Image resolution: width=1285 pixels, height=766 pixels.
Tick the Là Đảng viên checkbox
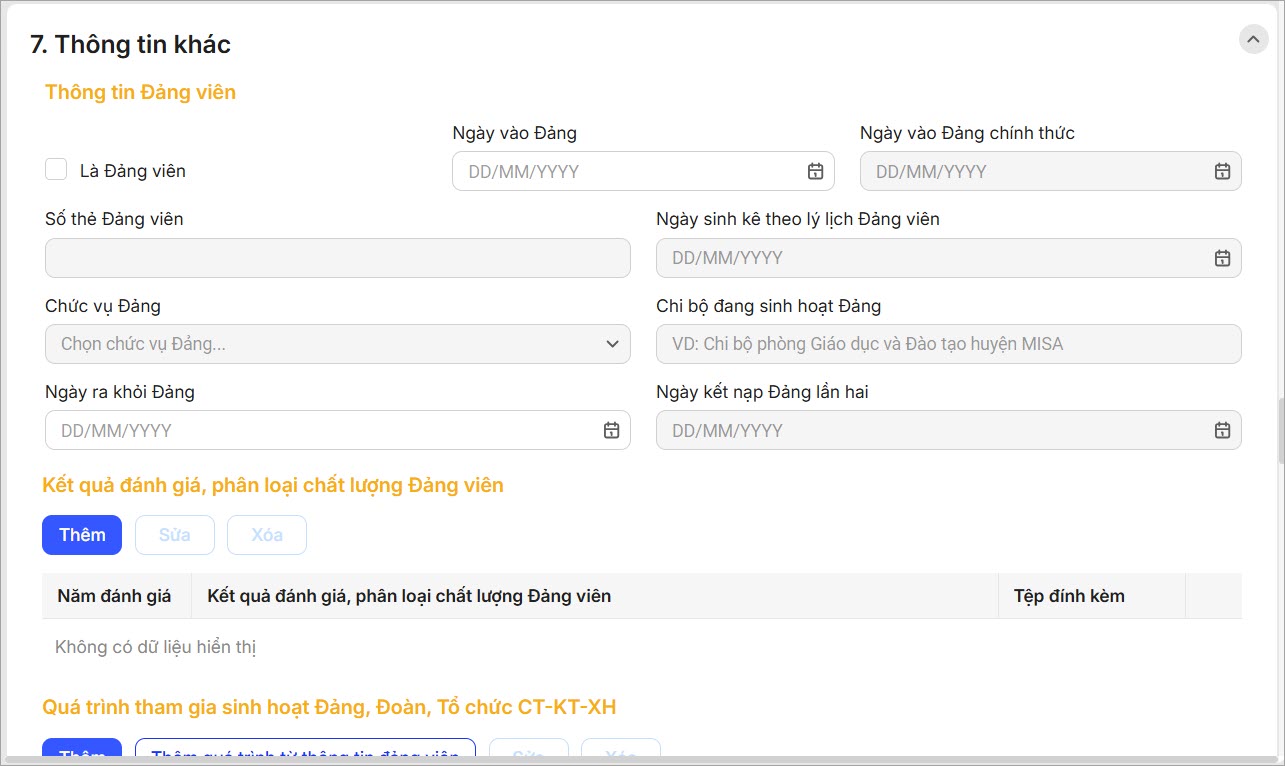[x=56, y=170]
